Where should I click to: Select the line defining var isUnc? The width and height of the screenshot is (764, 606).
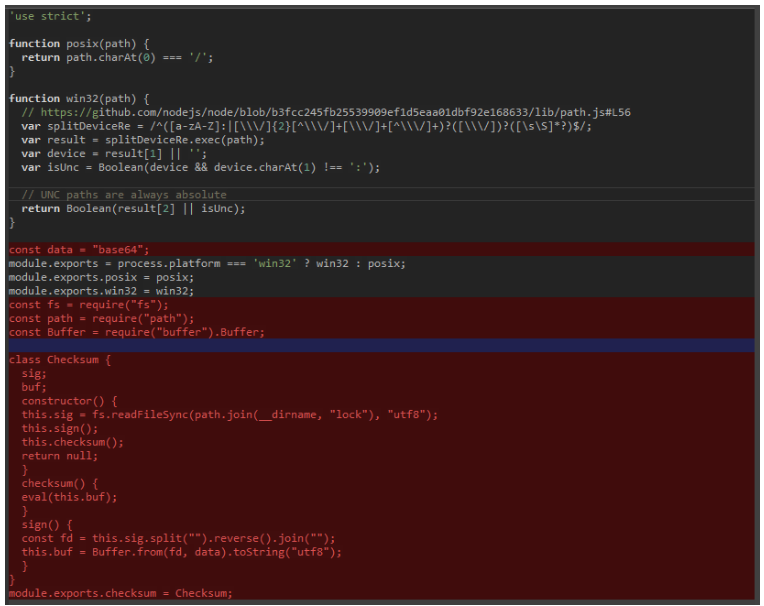(x=200, y=168)
